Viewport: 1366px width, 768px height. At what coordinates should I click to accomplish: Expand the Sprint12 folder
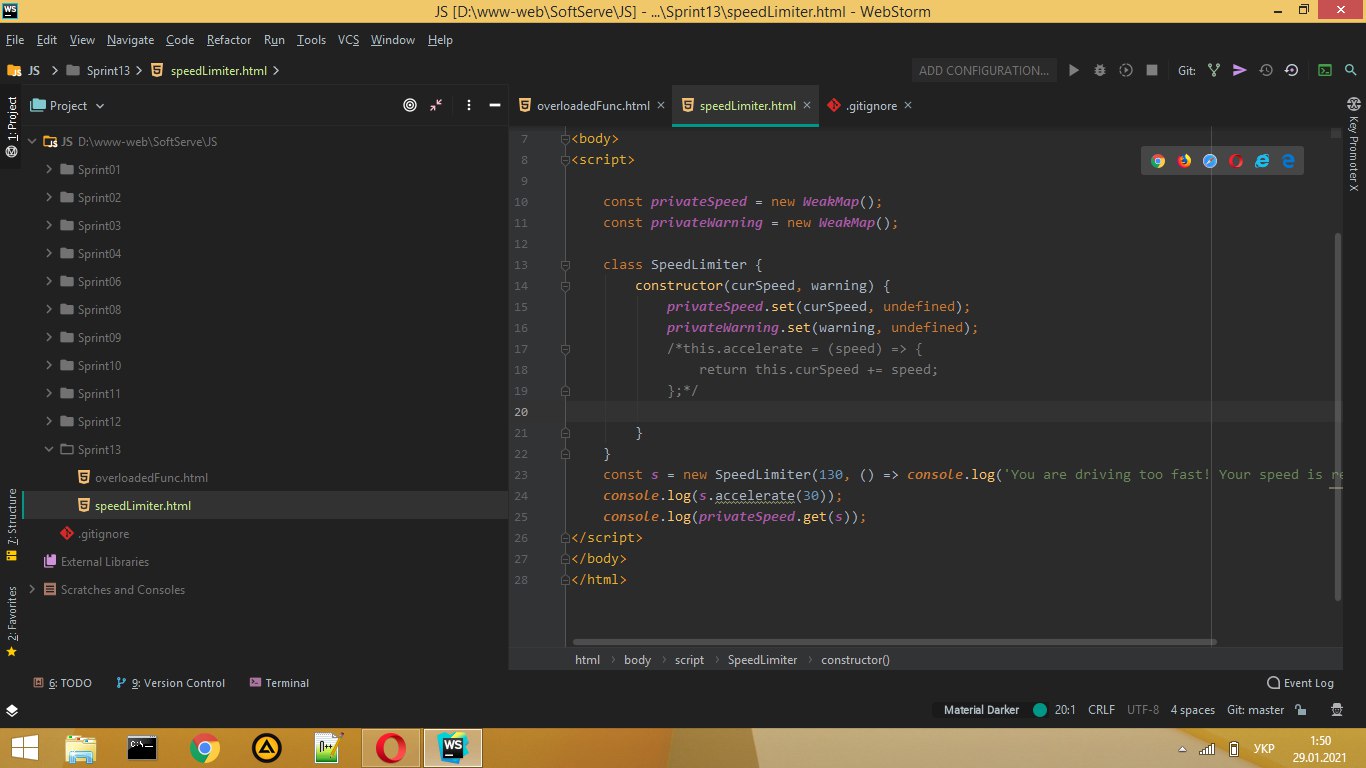pos(49,422)
